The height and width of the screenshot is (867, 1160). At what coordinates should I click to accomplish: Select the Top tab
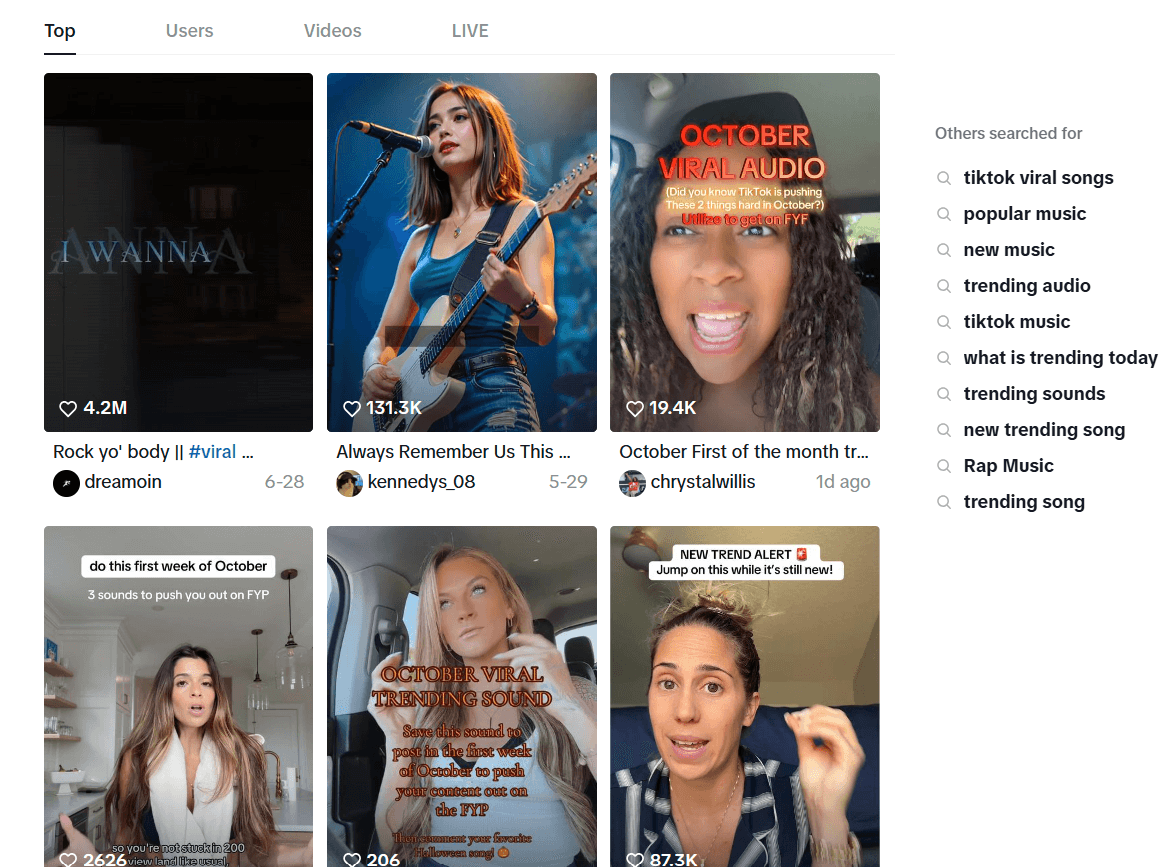[x=59, y=31]
